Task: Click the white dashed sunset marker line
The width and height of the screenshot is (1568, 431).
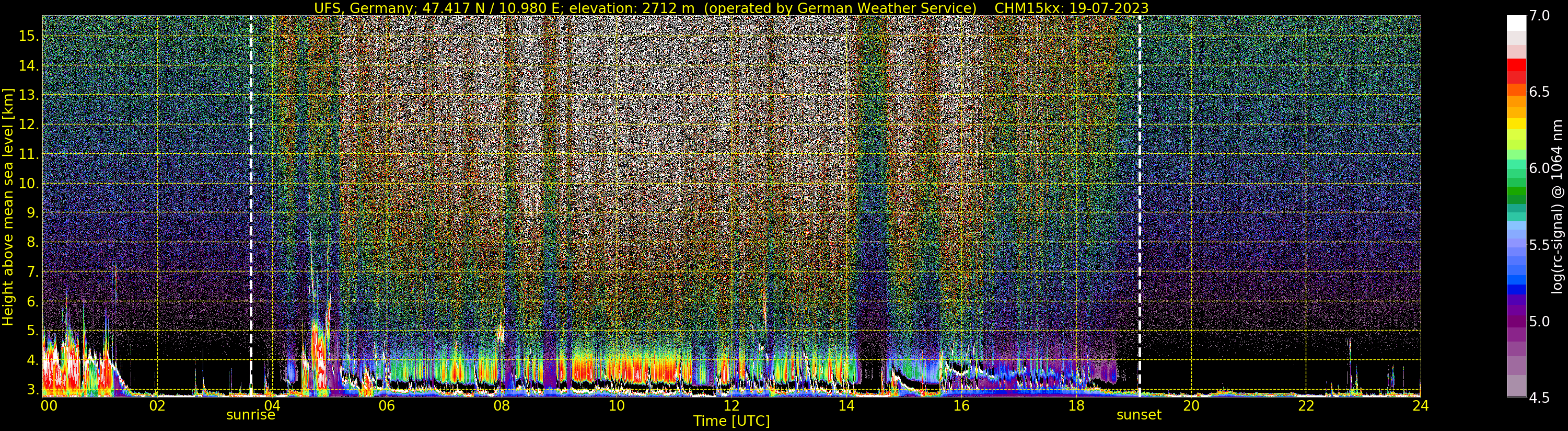Action: pos(1140,206)
